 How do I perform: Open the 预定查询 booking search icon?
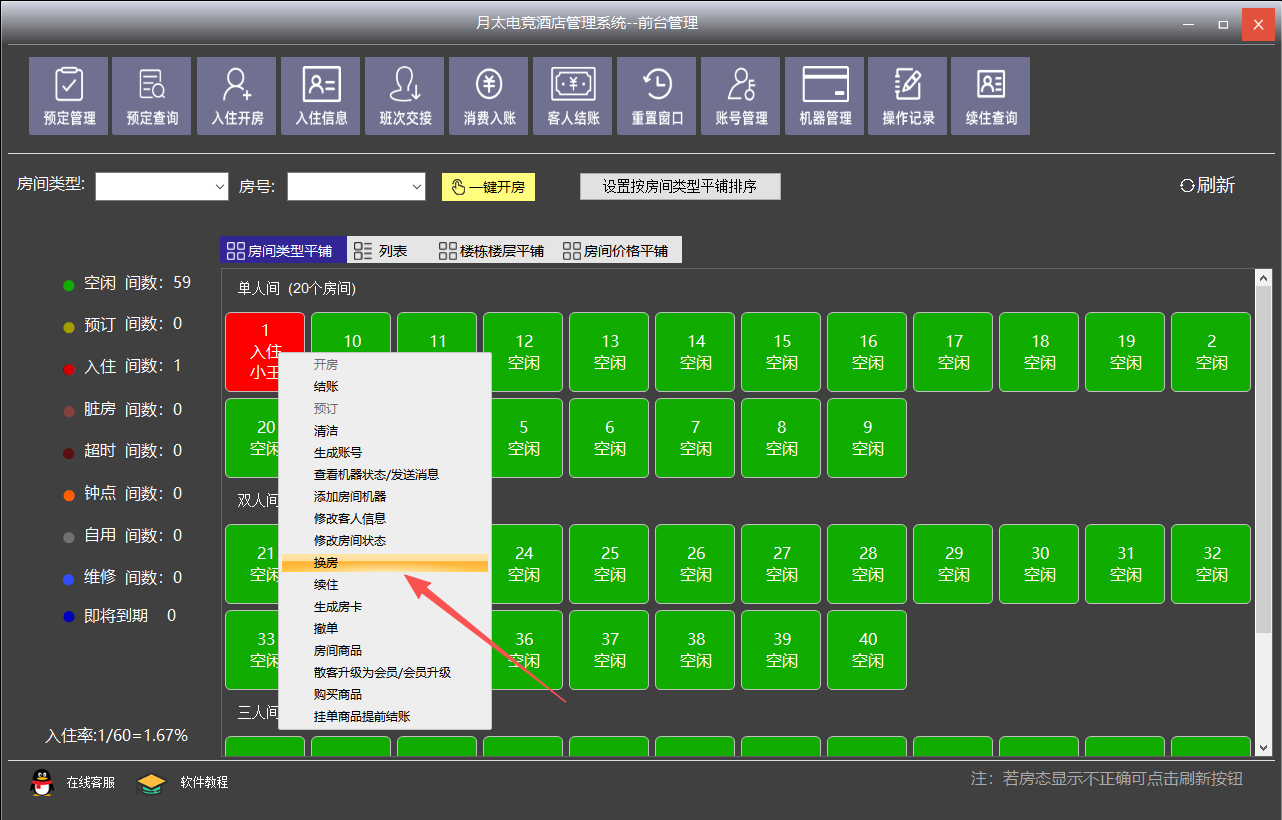tap(152, 95)
